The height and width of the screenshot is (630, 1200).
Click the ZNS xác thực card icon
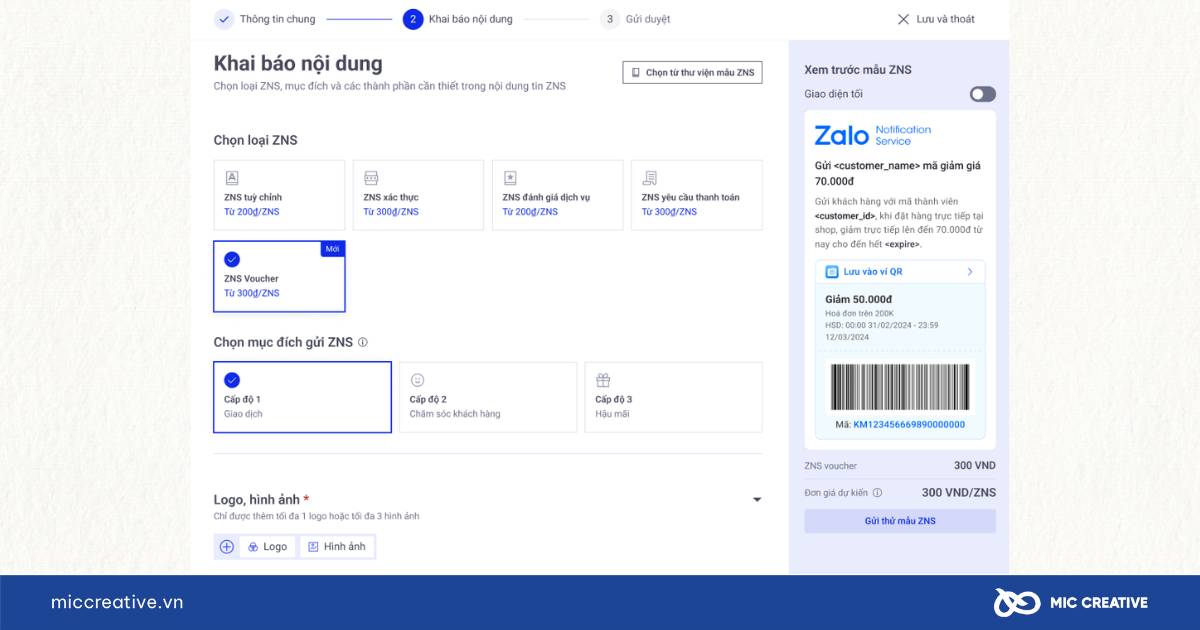point(371,177)
